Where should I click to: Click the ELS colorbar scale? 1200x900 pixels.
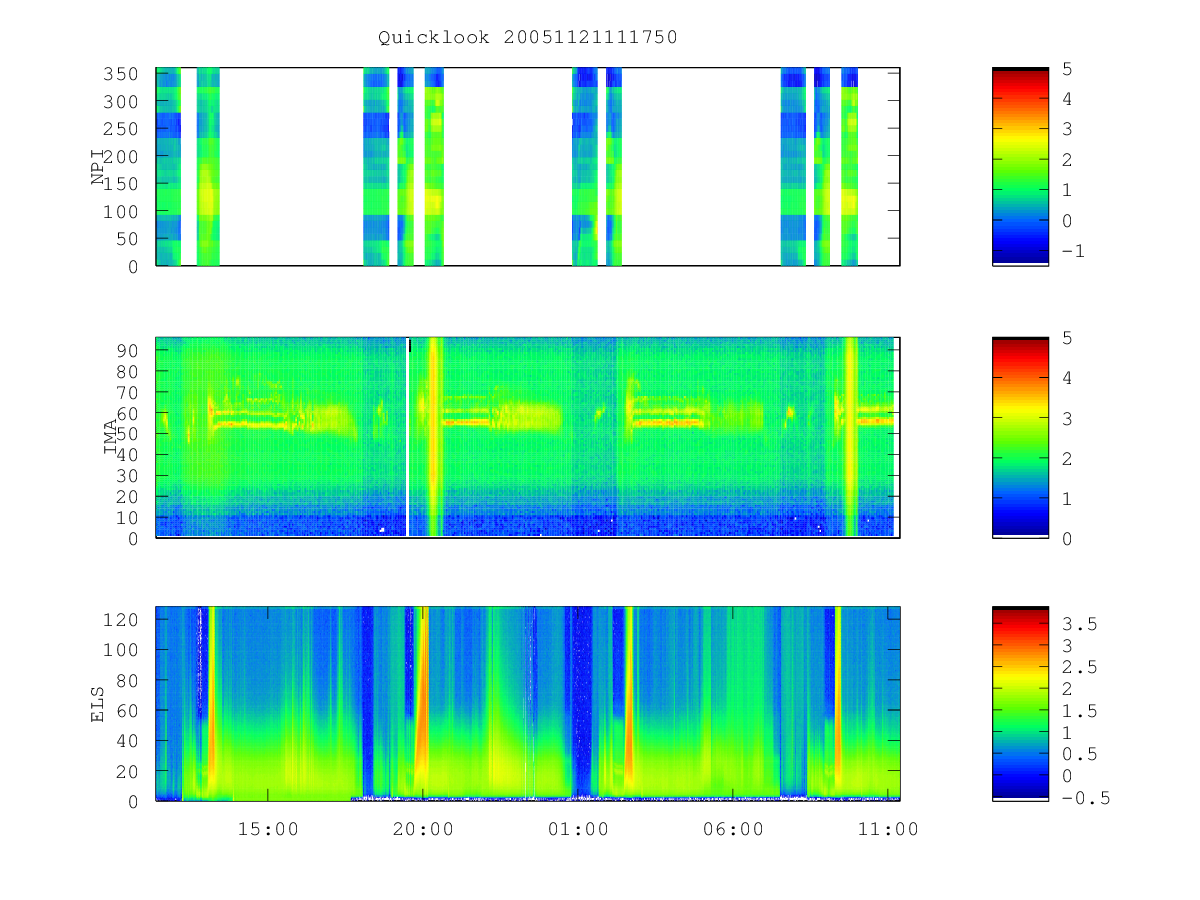(x=1020, y=704)
